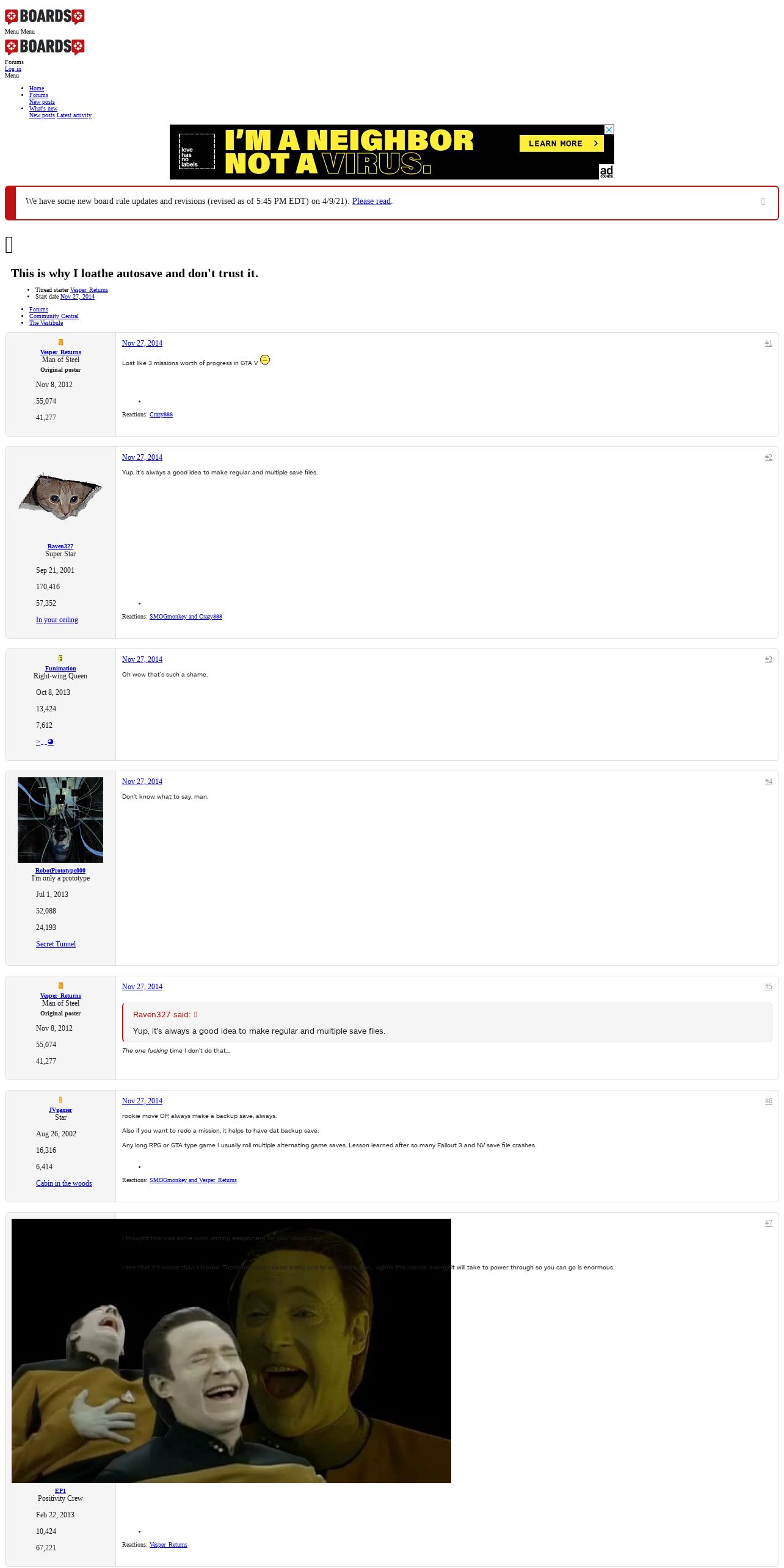Click EP1's laughing Data avatar image
This screenshot has width=784, height=1568.
231,1351
